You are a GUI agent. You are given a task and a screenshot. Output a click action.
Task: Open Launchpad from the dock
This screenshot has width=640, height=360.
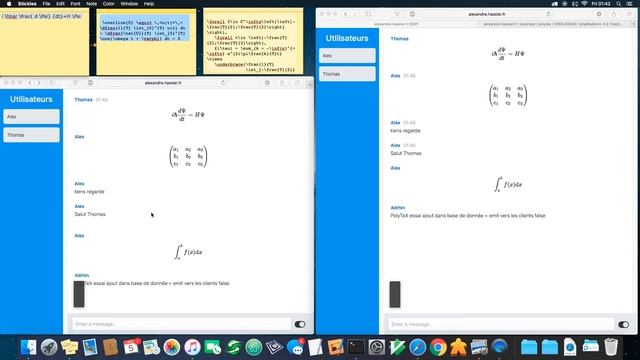[x=49, y=347]
